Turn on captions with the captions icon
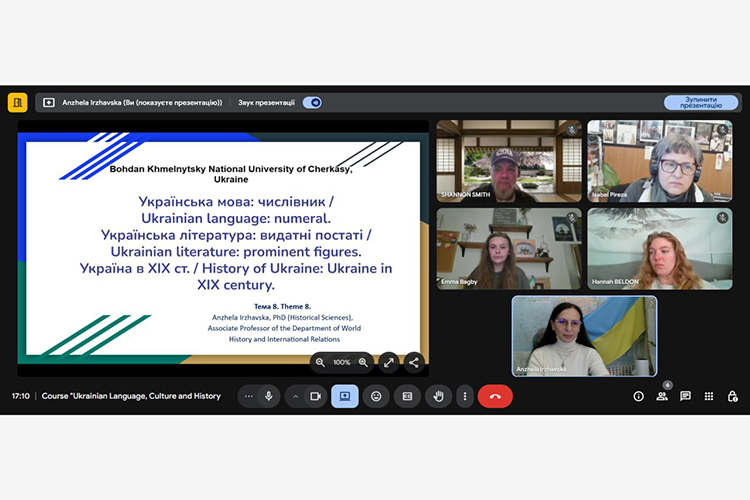Screen dimensions: 750x500 click(407, 396)
